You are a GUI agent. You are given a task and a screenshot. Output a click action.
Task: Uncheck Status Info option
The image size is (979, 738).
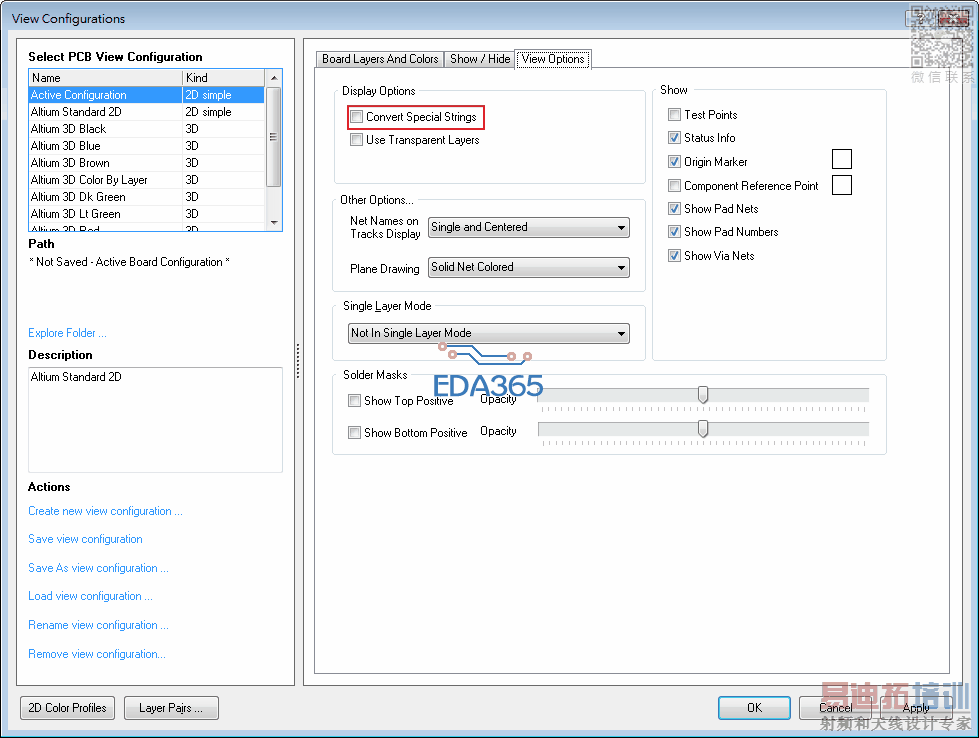pos(674,138)
